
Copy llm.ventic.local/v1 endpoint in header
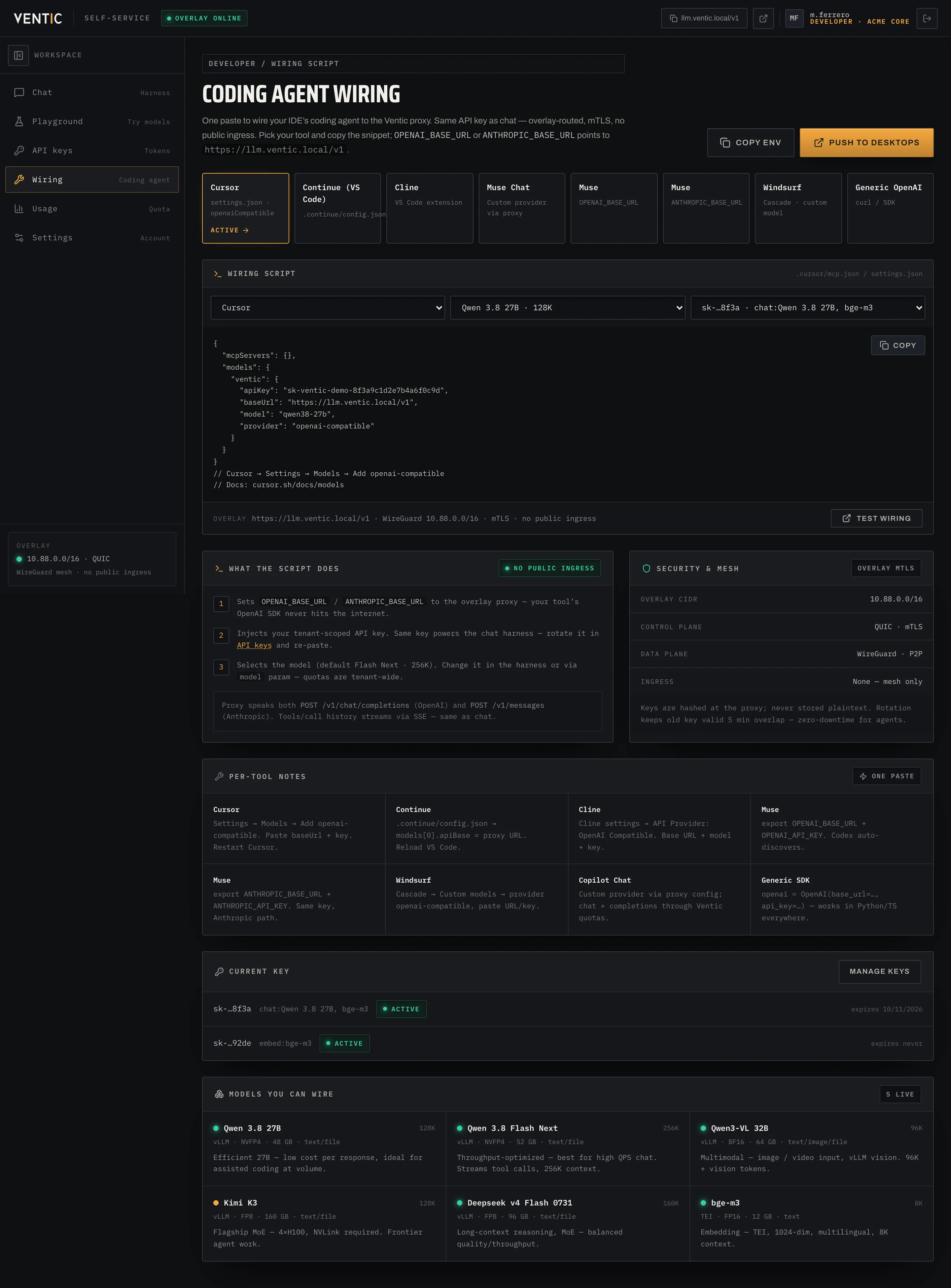pyautogui.click(x=704, y=18)
